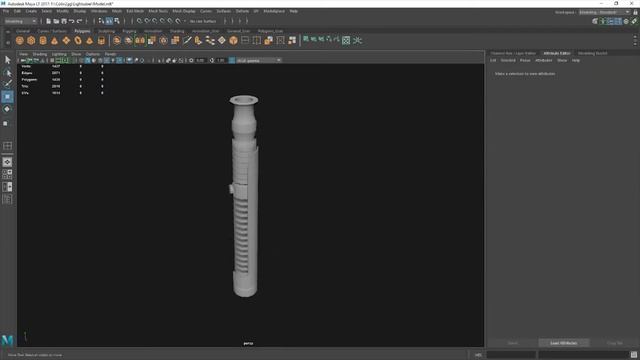Open the Mesh Tools menu
Image resolution: width=640 pixels, height=360 pixels.
coord(158,11)
